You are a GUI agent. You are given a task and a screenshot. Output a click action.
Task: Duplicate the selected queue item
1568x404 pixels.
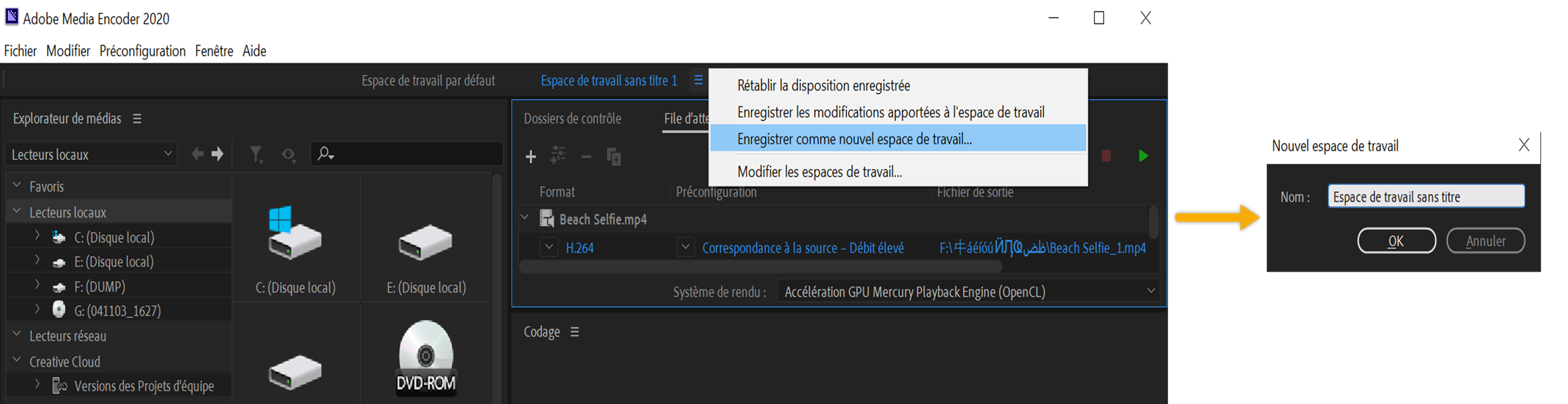coord(614,157)
